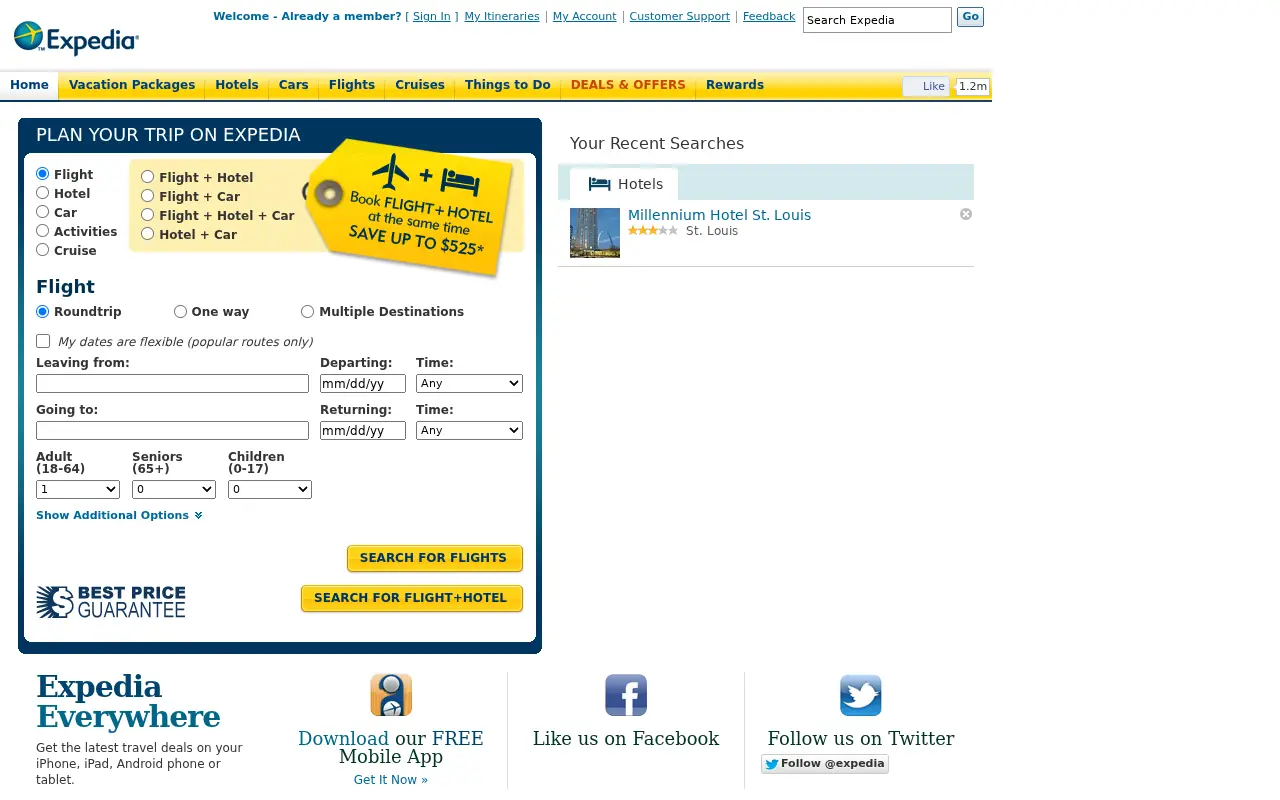The height and width of the screenshot is (800, 1280).
Task: Open the Adult count dropdown
Action: [78, 489]
